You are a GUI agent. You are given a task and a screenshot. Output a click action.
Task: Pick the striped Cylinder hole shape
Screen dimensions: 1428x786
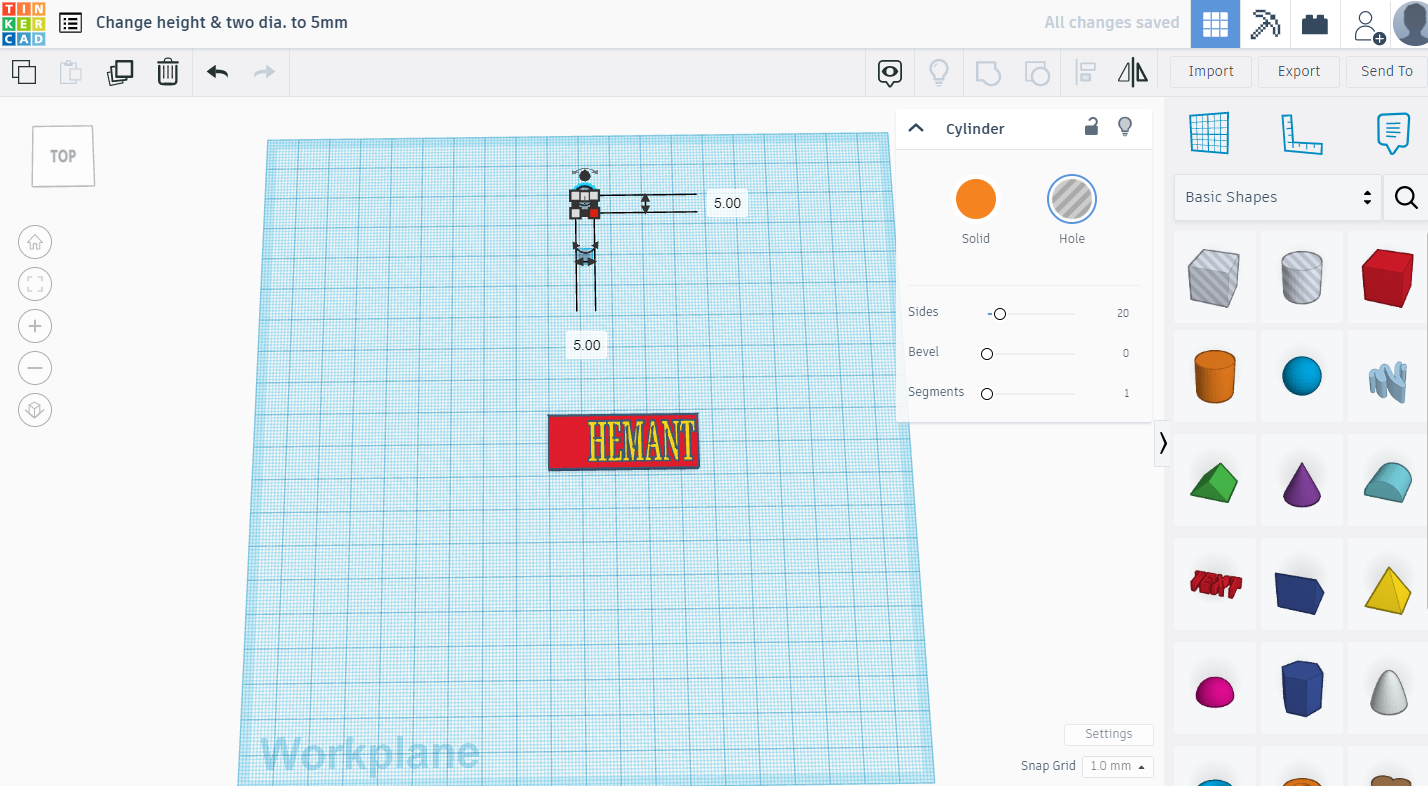[x=1301, y=277]
